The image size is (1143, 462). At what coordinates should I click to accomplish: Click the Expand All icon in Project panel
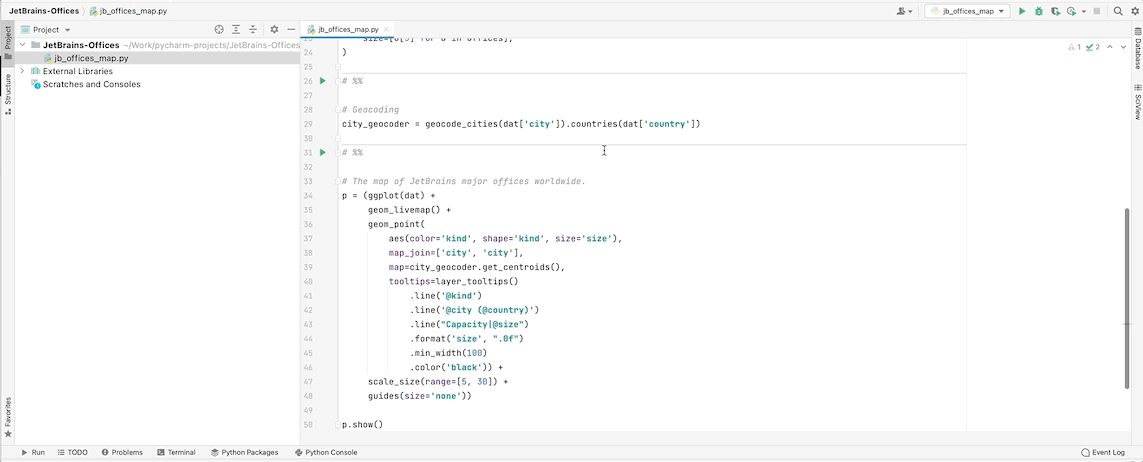tap(236, 29)
